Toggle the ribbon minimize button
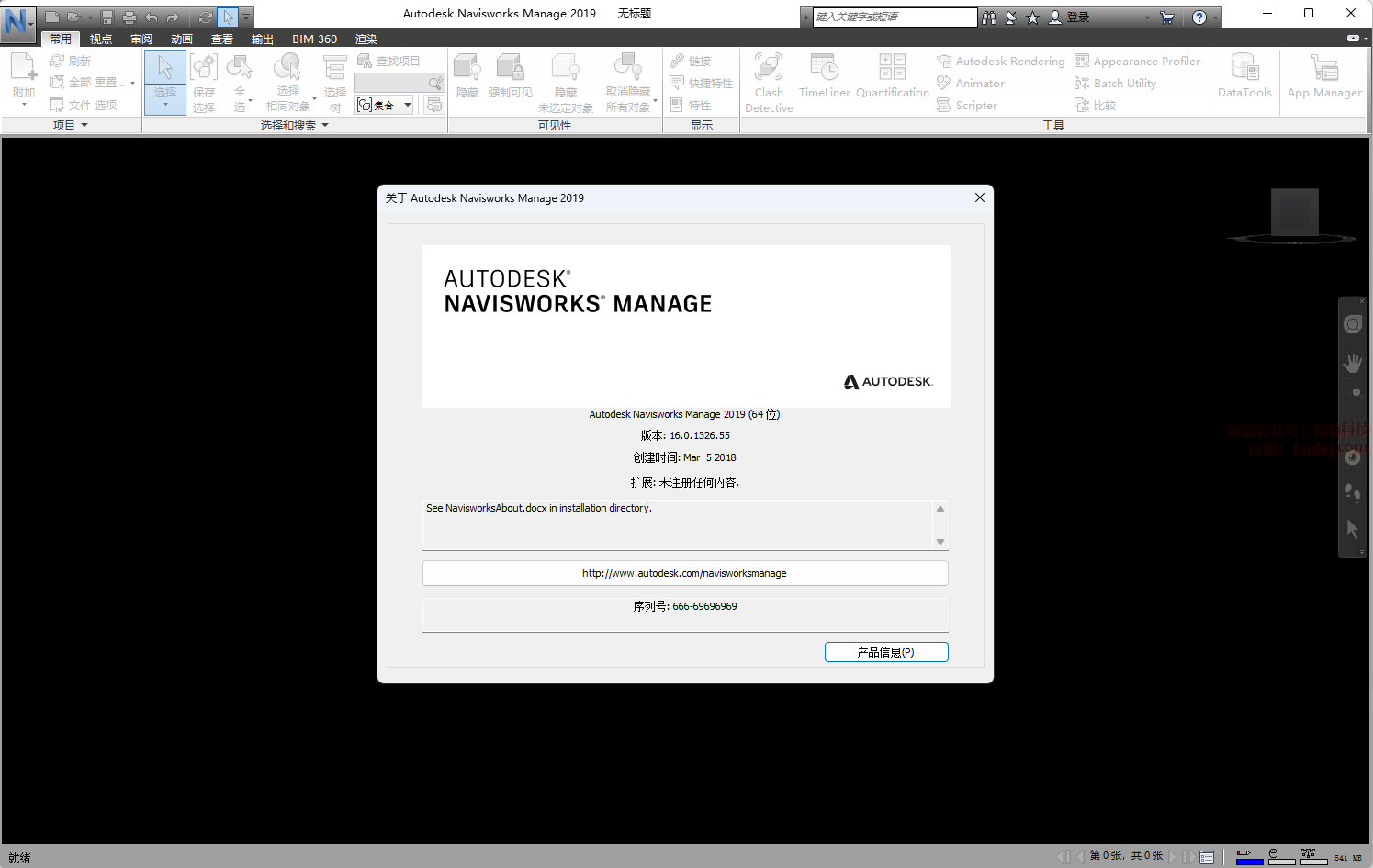1373x868 pixels. [x=1353, y=39]
